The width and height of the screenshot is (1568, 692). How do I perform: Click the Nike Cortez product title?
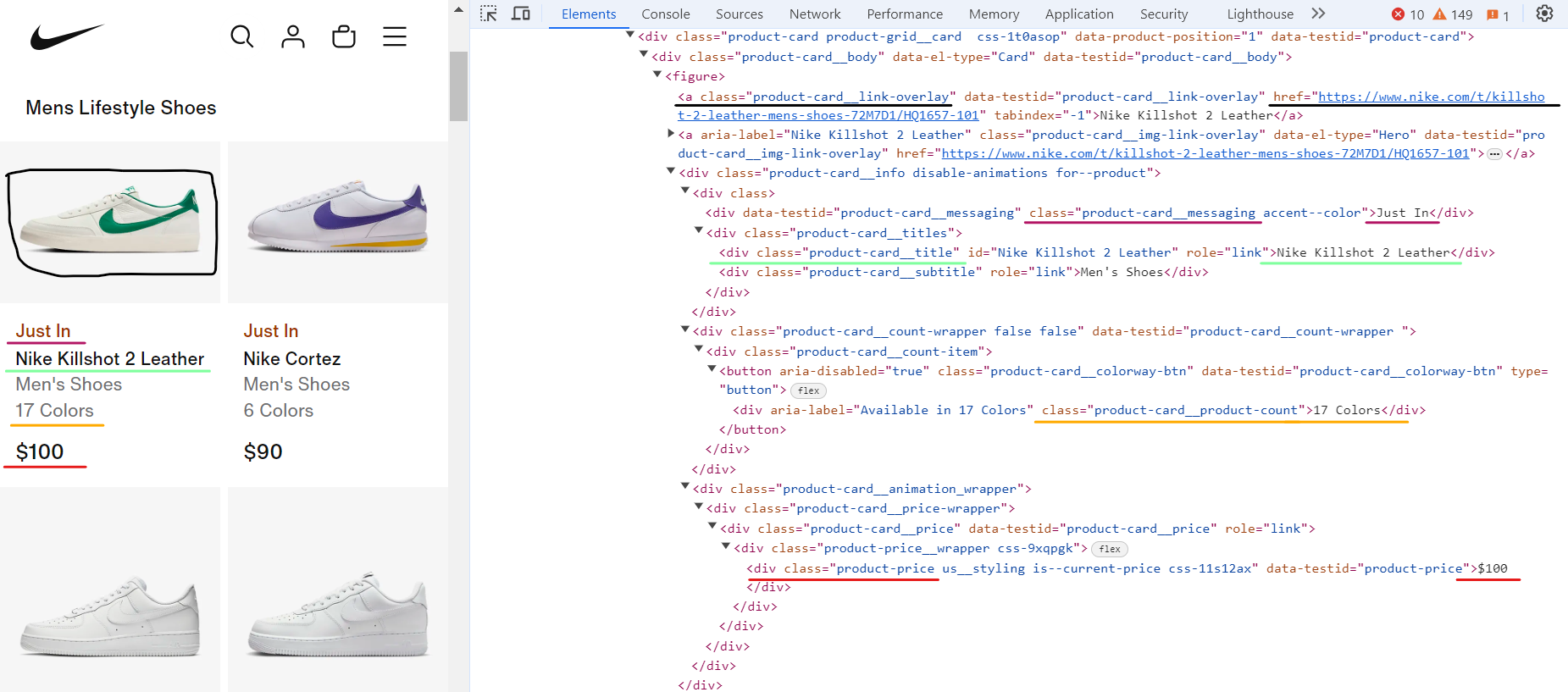tap(292, 359)
